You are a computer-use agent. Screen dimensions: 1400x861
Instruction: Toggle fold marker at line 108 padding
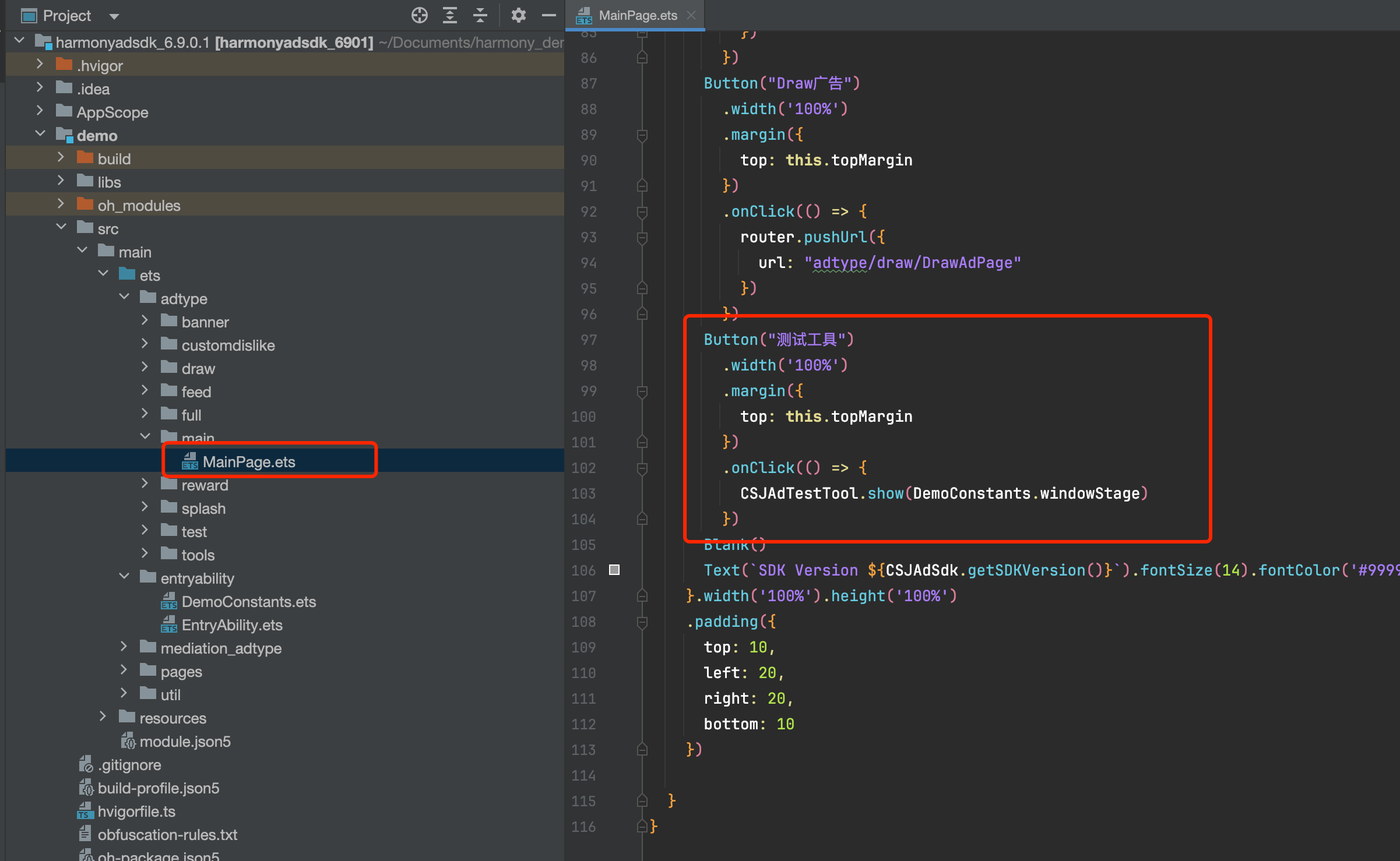click(642, 622)
